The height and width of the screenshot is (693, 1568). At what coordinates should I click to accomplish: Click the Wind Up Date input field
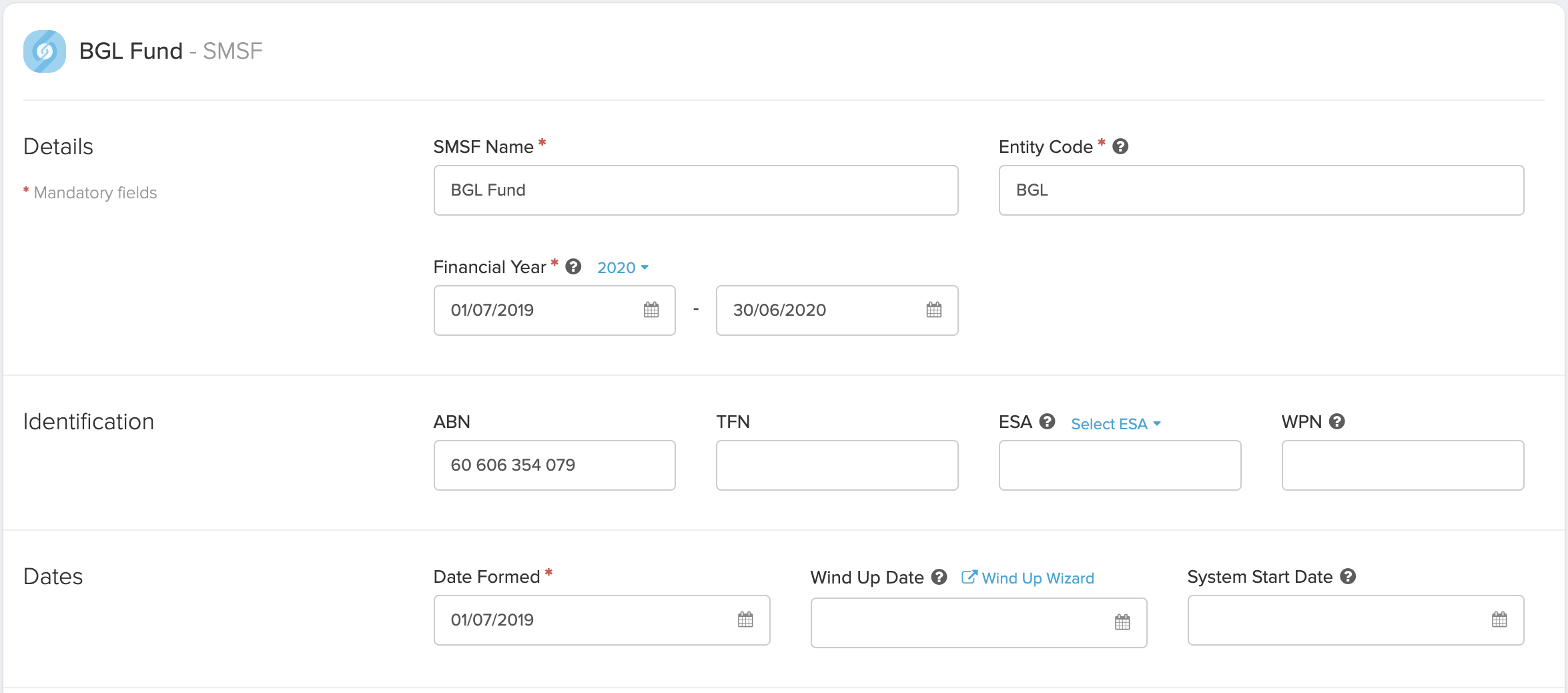pos(979,623)
